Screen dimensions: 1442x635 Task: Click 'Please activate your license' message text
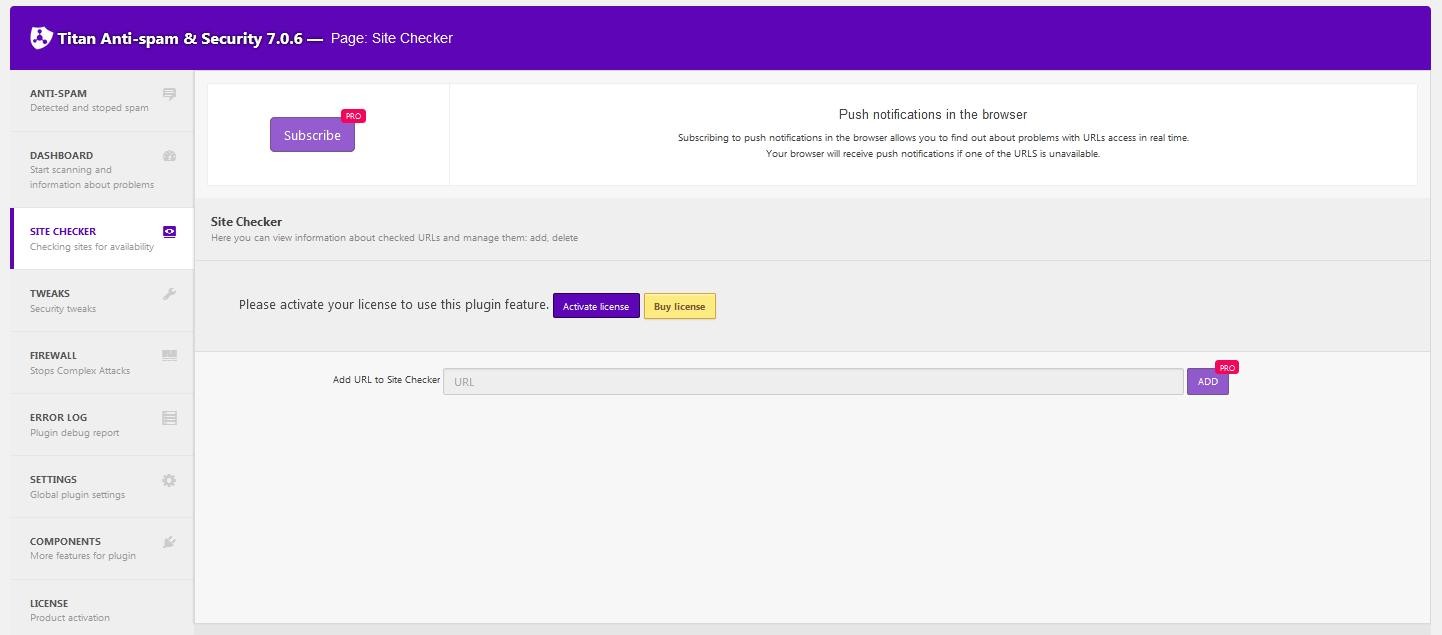394,305
